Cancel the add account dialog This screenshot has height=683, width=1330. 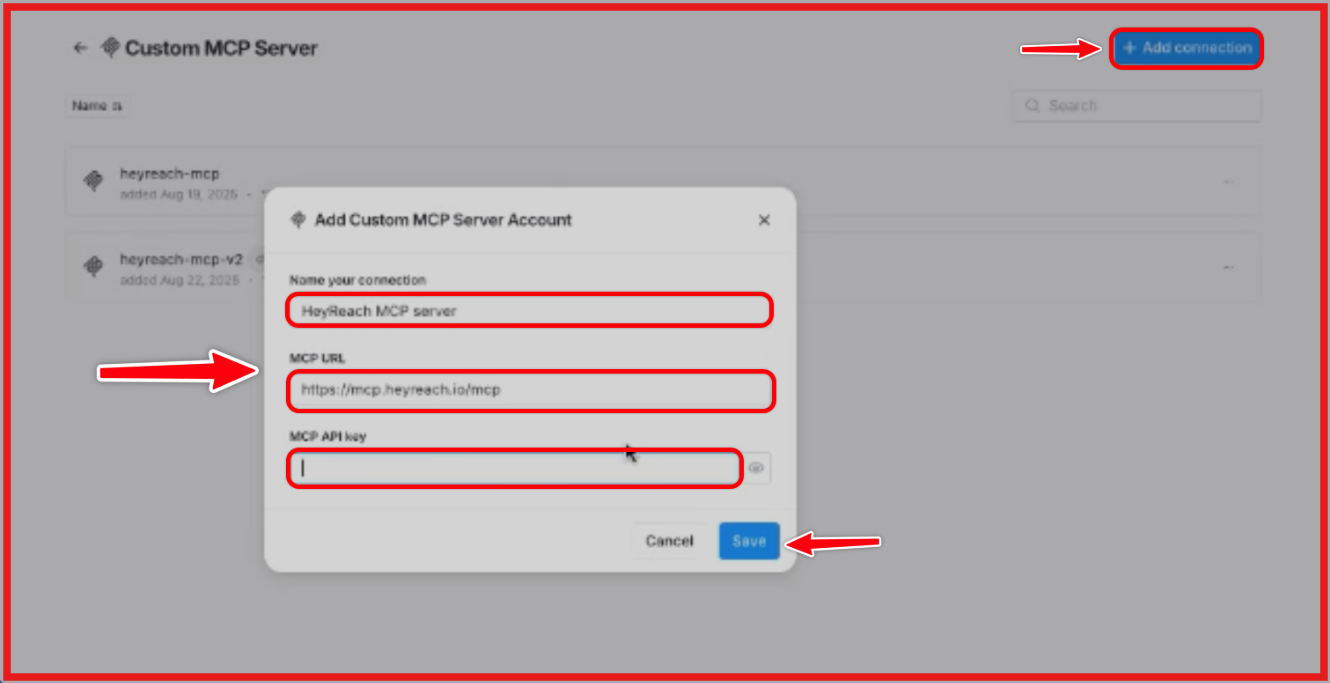(669, 541)
